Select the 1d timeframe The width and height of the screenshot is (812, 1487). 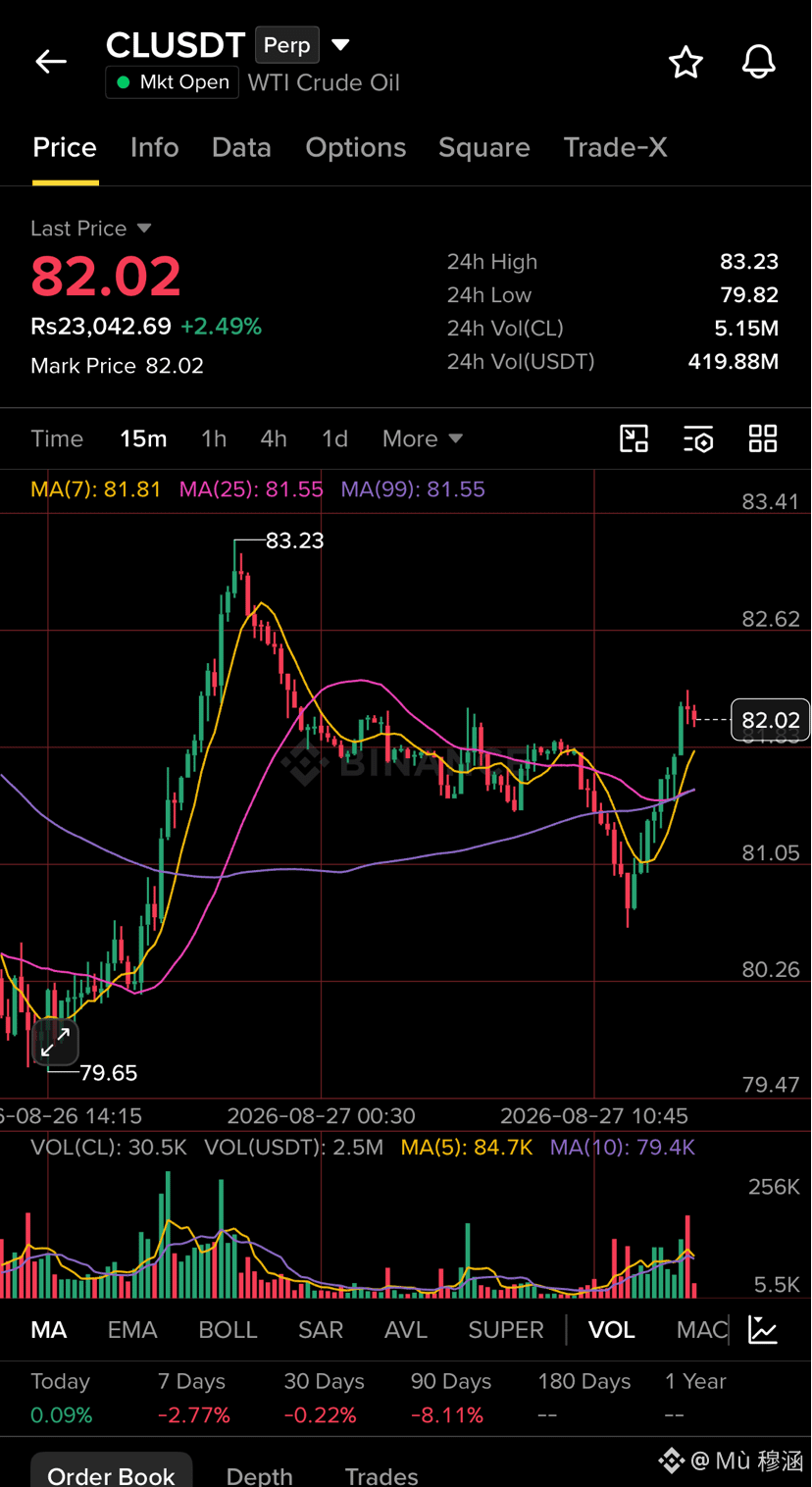334,438
